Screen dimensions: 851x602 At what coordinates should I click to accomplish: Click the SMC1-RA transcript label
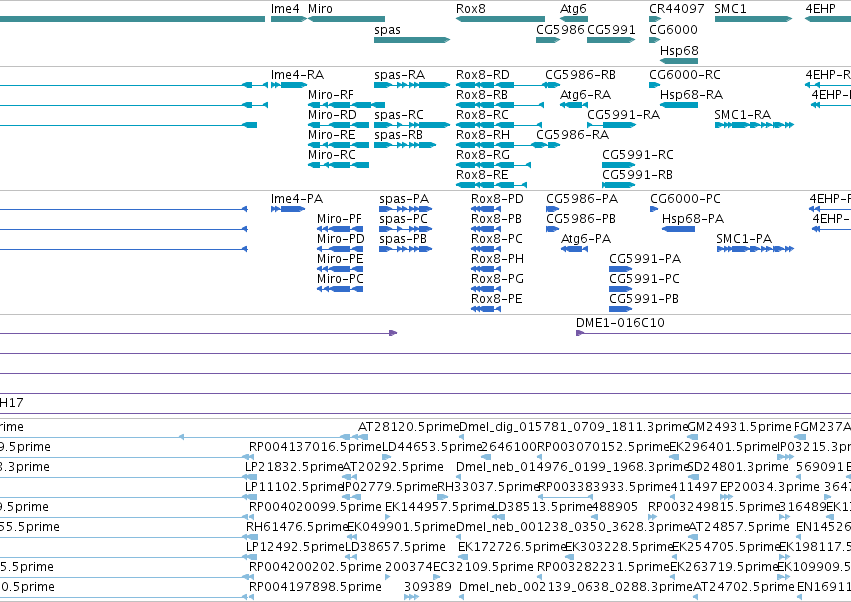click(x=743, y=115)
